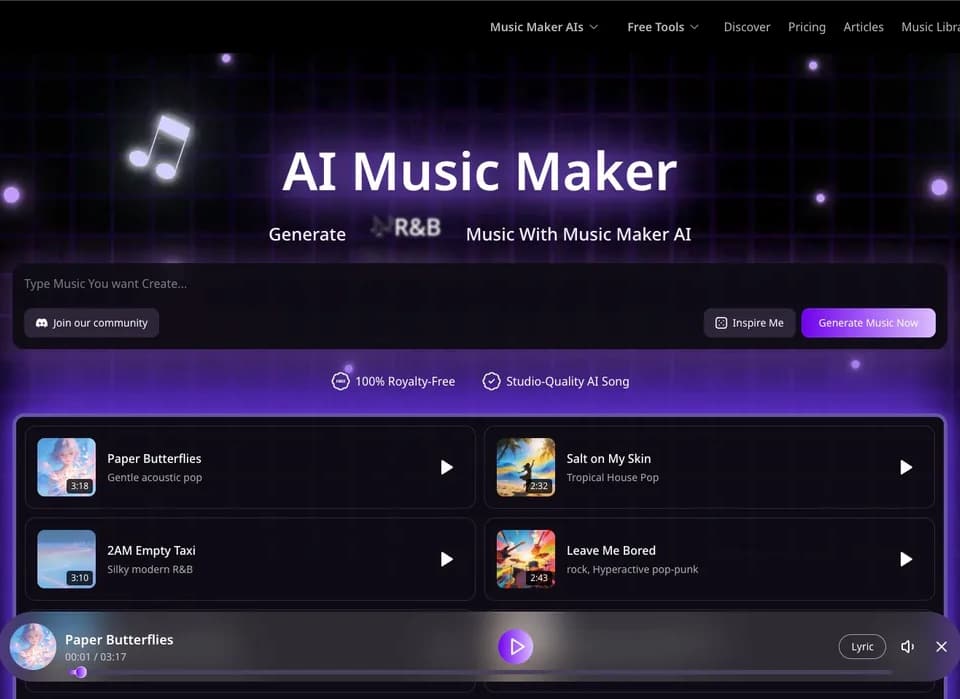Expand the Free Tools dropdown chevron
Image resolution: width=960 pixels, height=699 pixels.
[694, 27]
